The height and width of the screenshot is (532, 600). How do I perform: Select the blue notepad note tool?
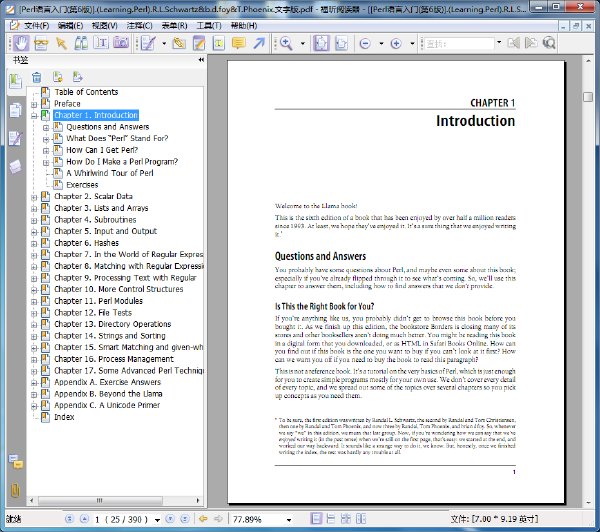tap(199, 43)
